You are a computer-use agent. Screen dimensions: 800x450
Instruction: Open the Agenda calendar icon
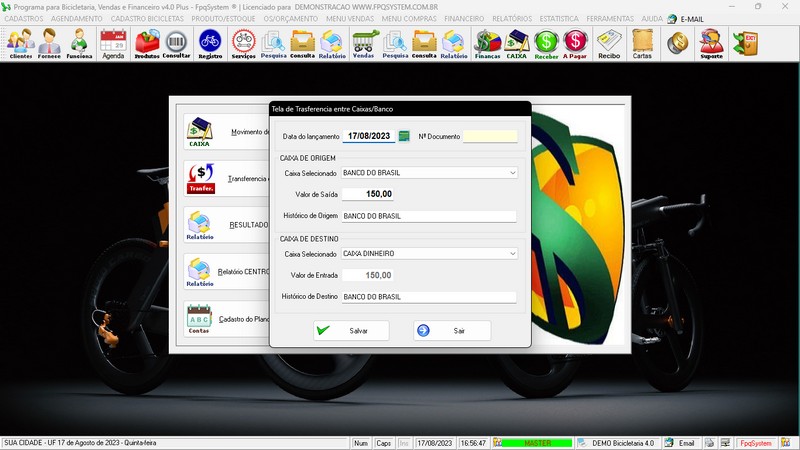113,43
